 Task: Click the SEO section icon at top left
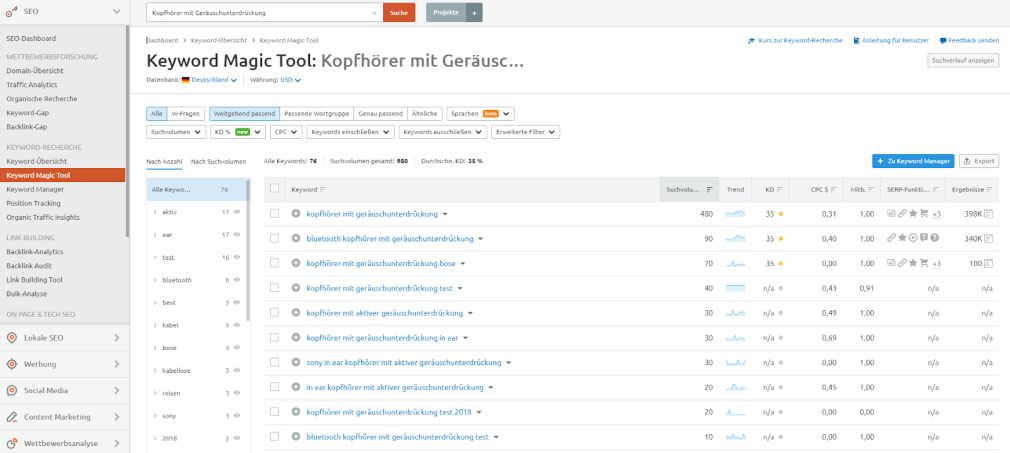coord(11,11)
